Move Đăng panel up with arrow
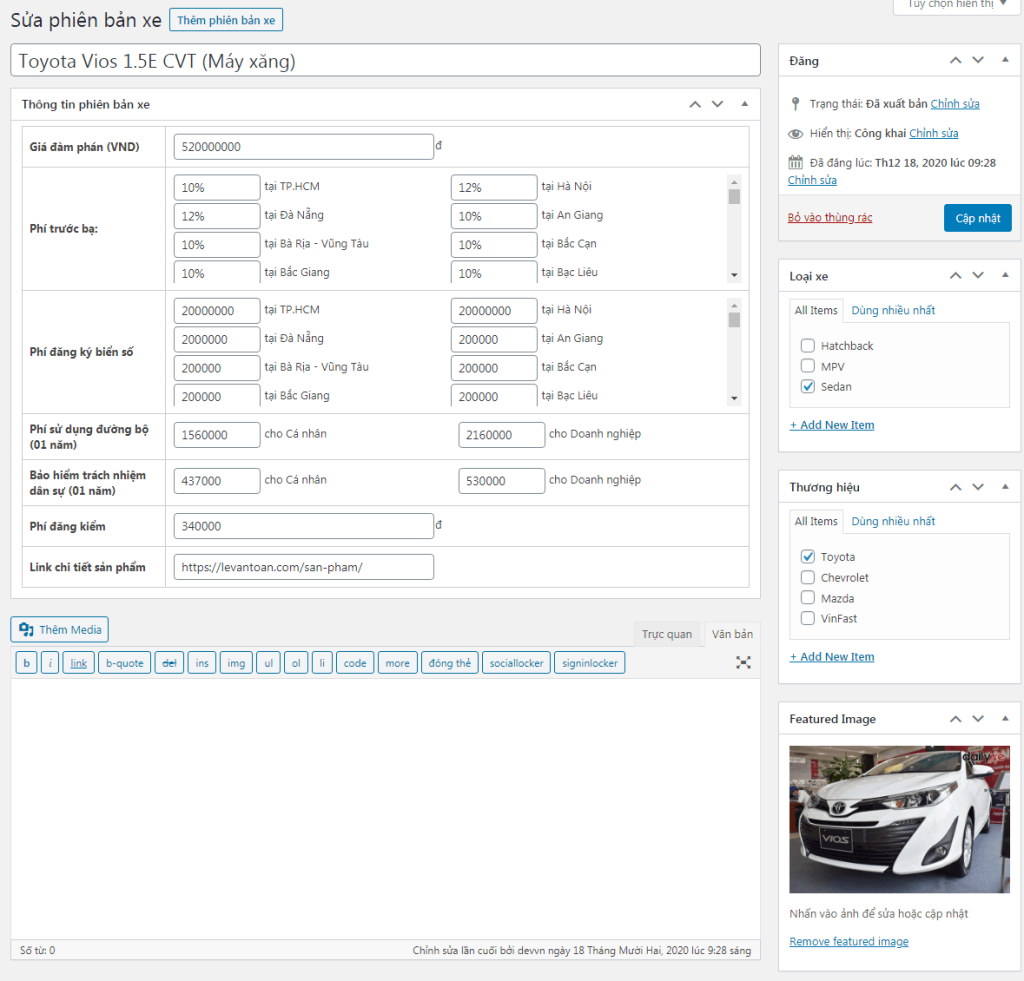 956,61
